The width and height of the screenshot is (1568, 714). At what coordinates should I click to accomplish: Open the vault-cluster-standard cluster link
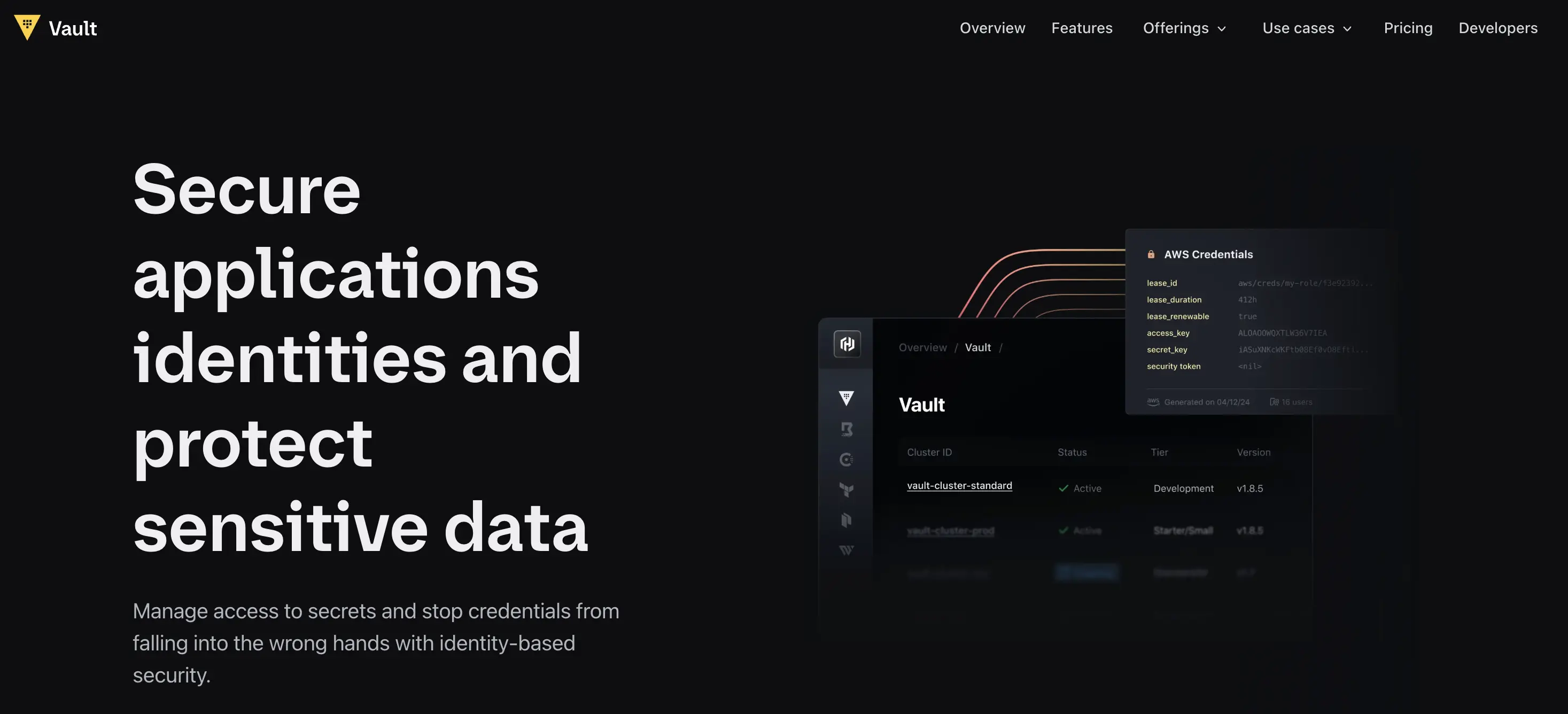pos(959,485)
